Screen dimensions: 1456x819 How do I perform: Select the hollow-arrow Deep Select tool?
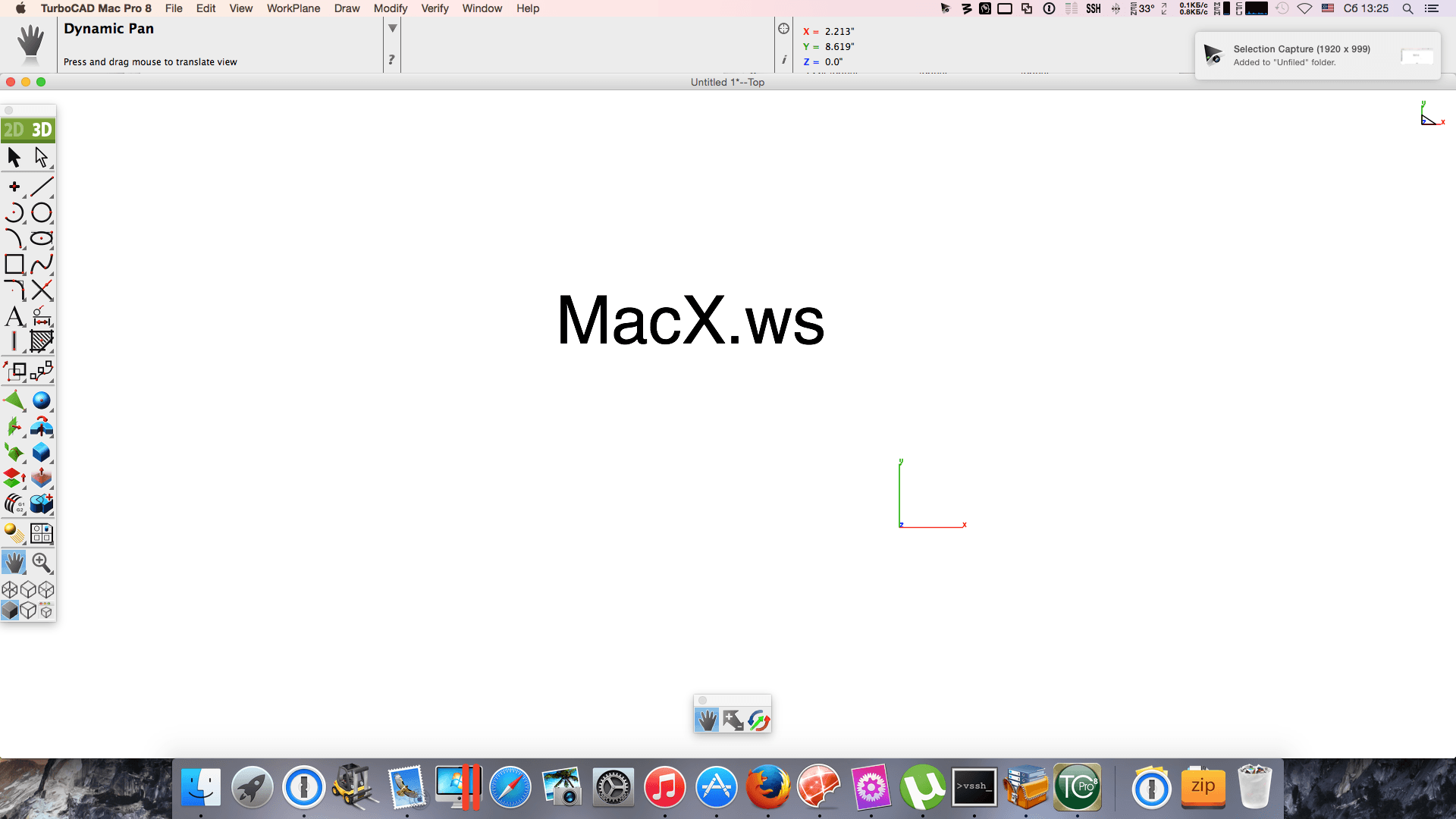(42, 157)
